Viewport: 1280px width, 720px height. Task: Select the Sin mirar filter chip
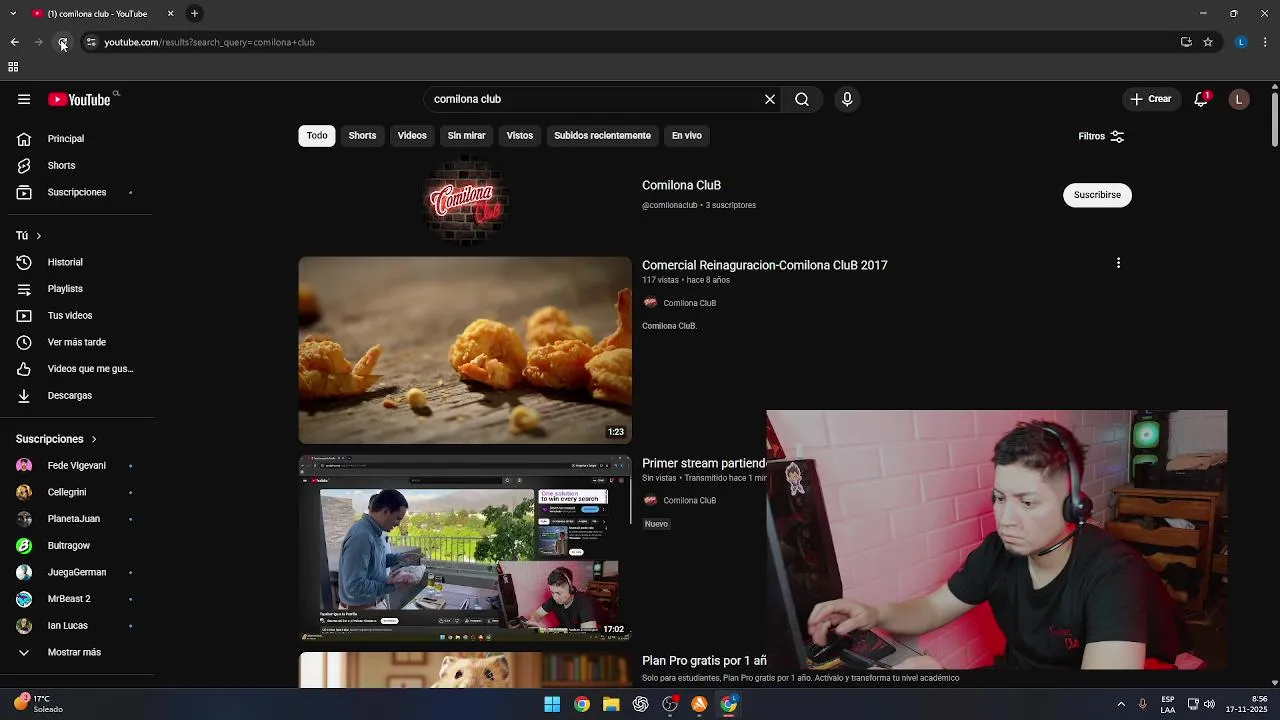(x=466, y=136)
